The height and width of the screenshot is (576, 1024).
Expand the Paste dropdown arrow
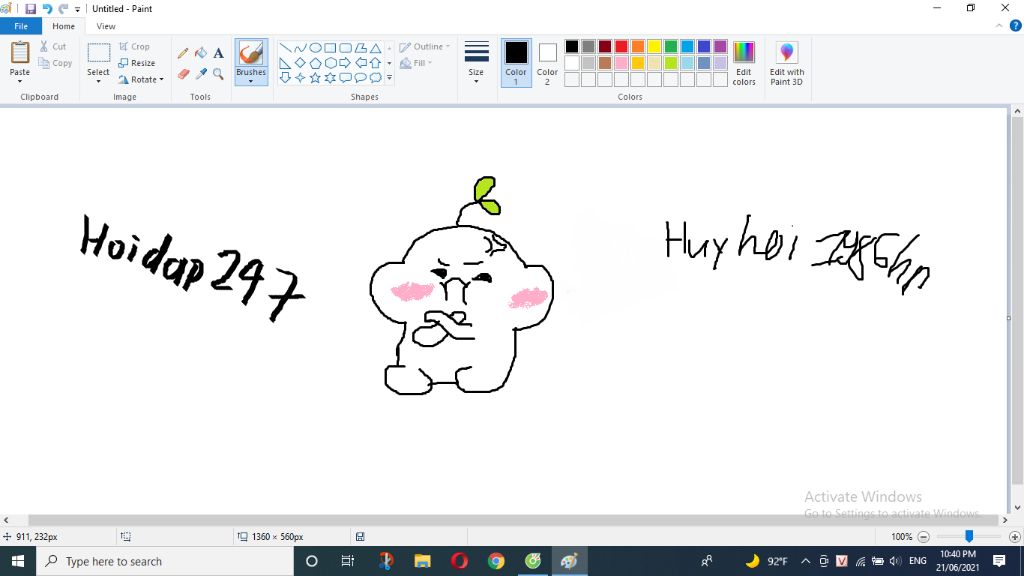tap(20, 81)
